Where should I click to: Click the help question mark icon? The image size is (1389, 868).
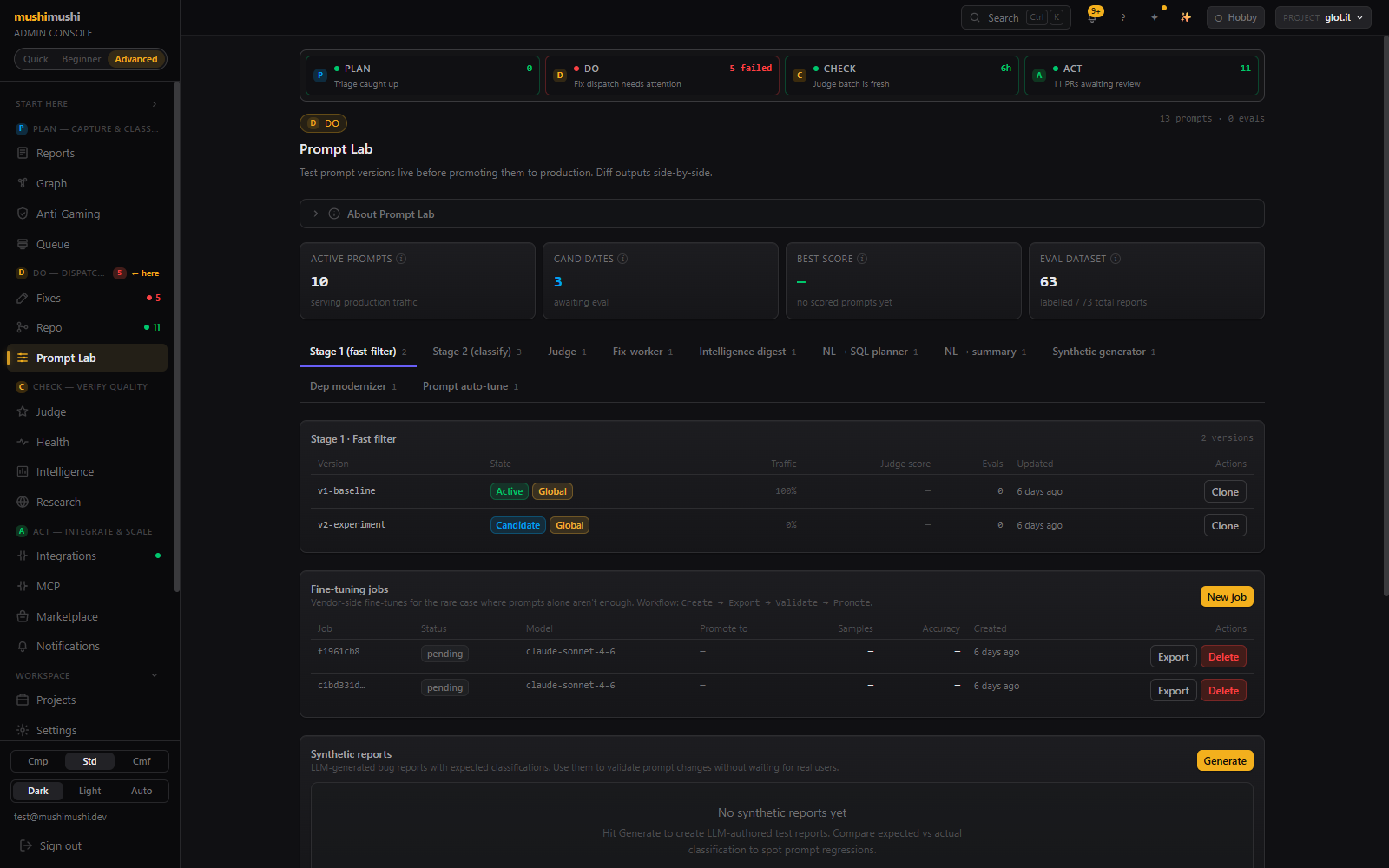click(1123, 17)
